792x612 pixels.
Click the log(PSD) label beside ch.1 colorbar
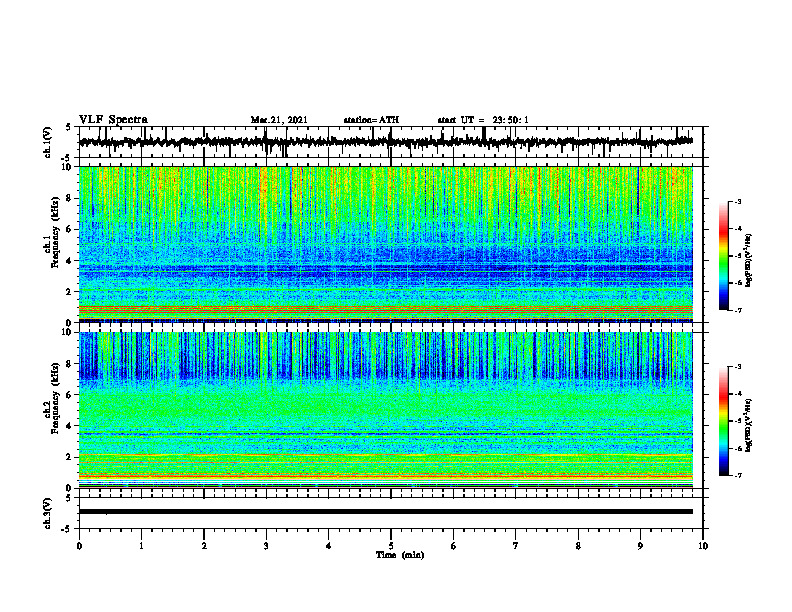pos(749,261)
